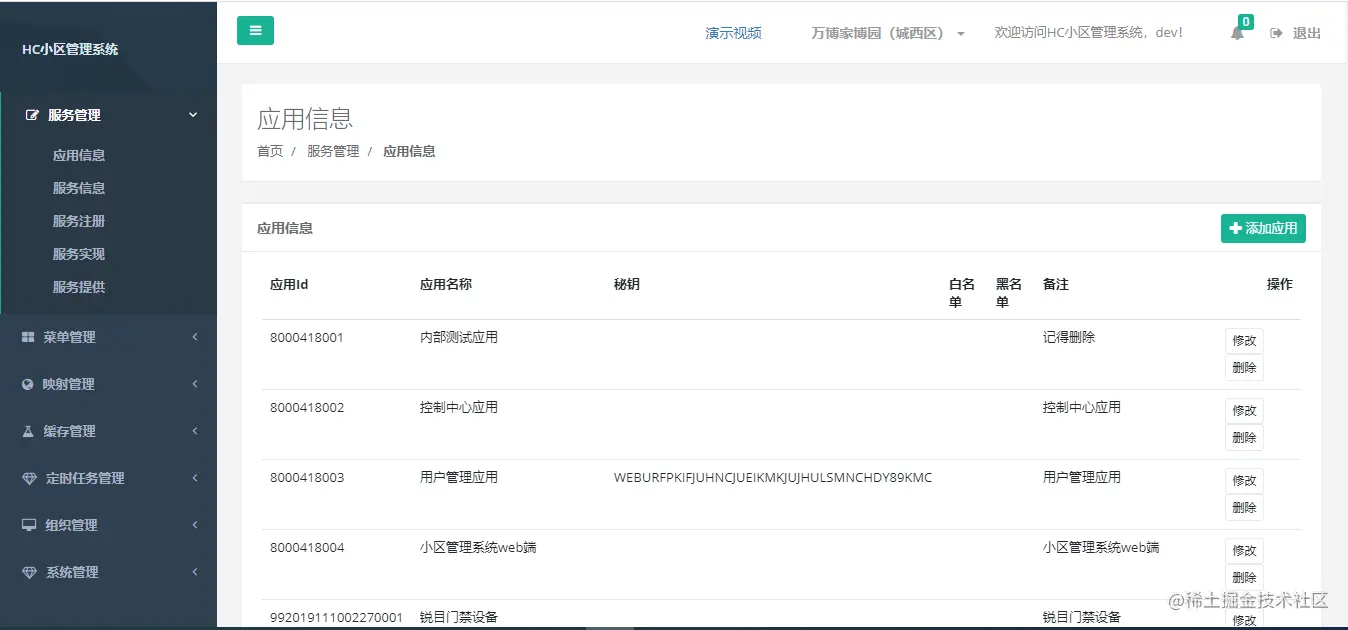Click 删除 for 用户管理应用 row
Screen dimensions: 1348x630
point(1244,507)
